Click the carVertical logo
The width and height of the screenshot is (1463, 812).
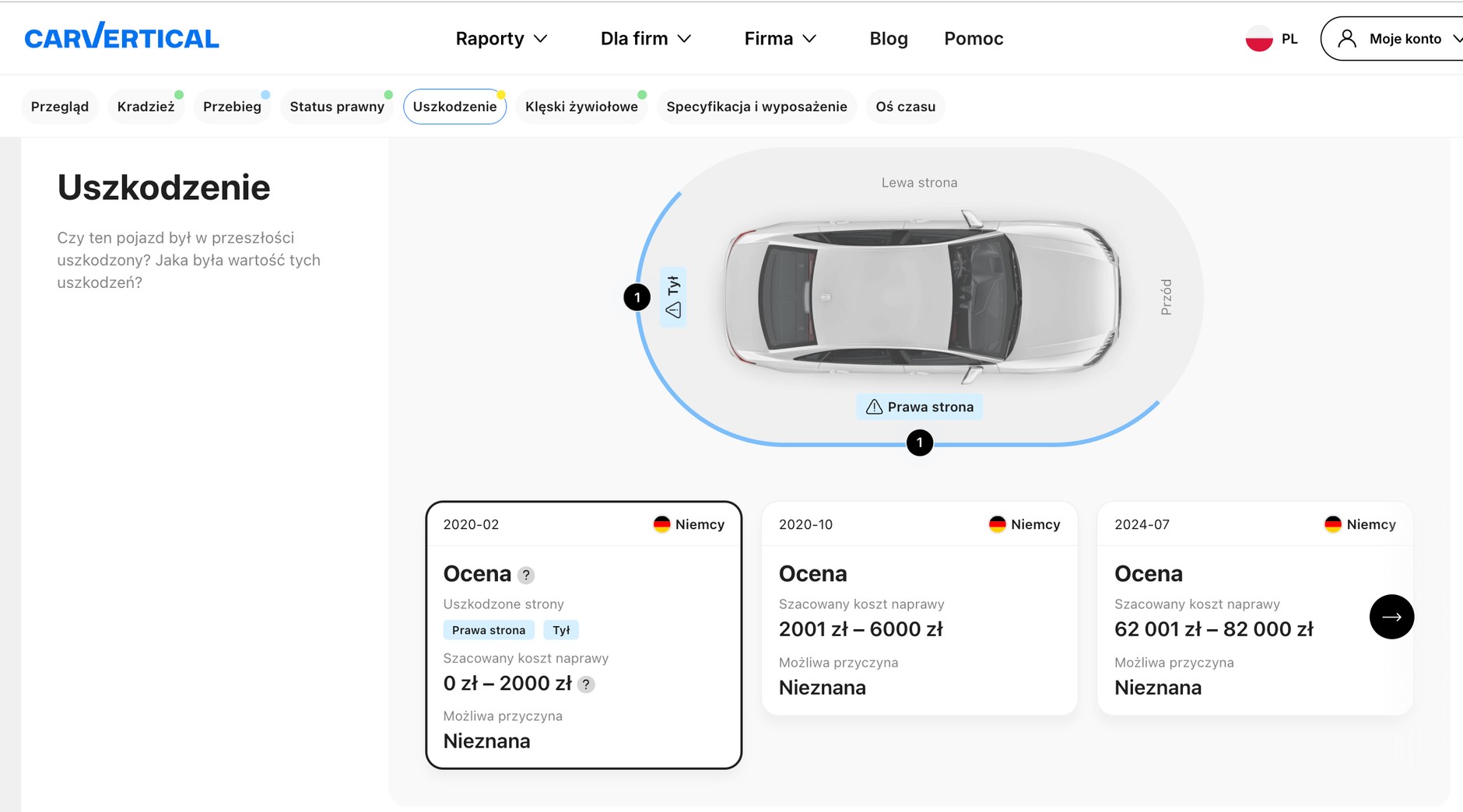(x=121, y=37)
